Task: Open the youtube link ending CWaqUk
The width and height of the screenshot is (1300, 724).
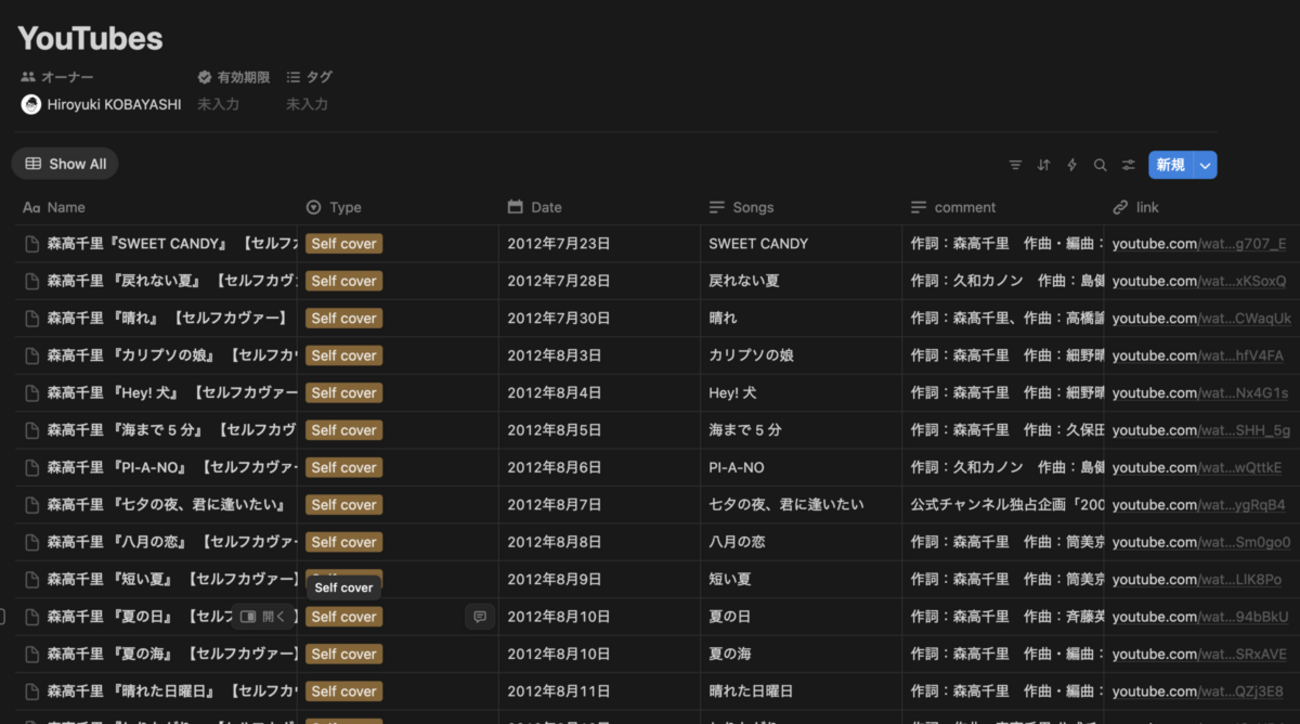Action: 1201,318
